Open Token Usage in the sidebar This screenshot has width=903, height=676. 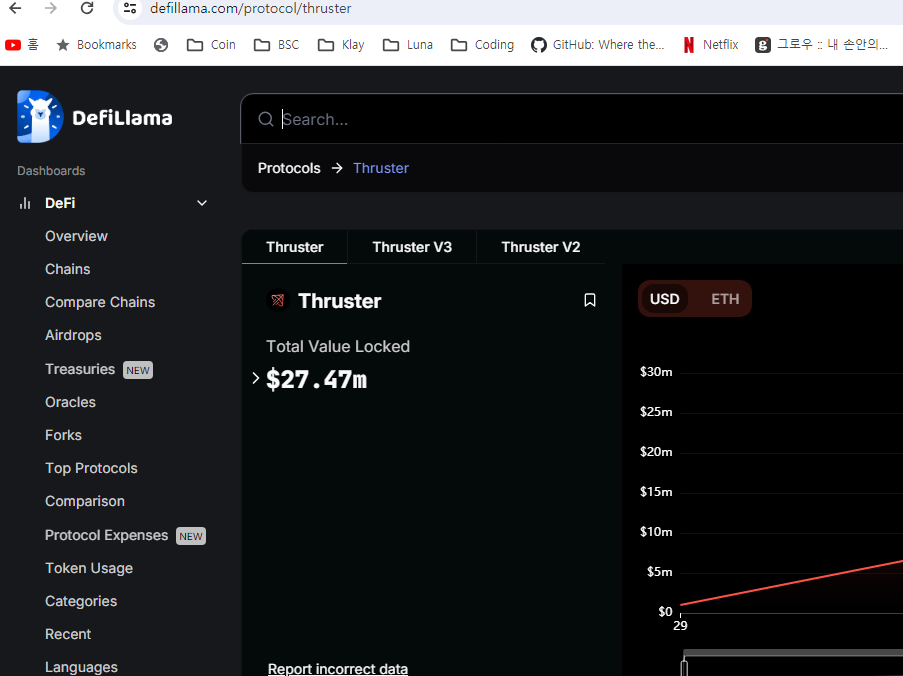tap(89, 568)
